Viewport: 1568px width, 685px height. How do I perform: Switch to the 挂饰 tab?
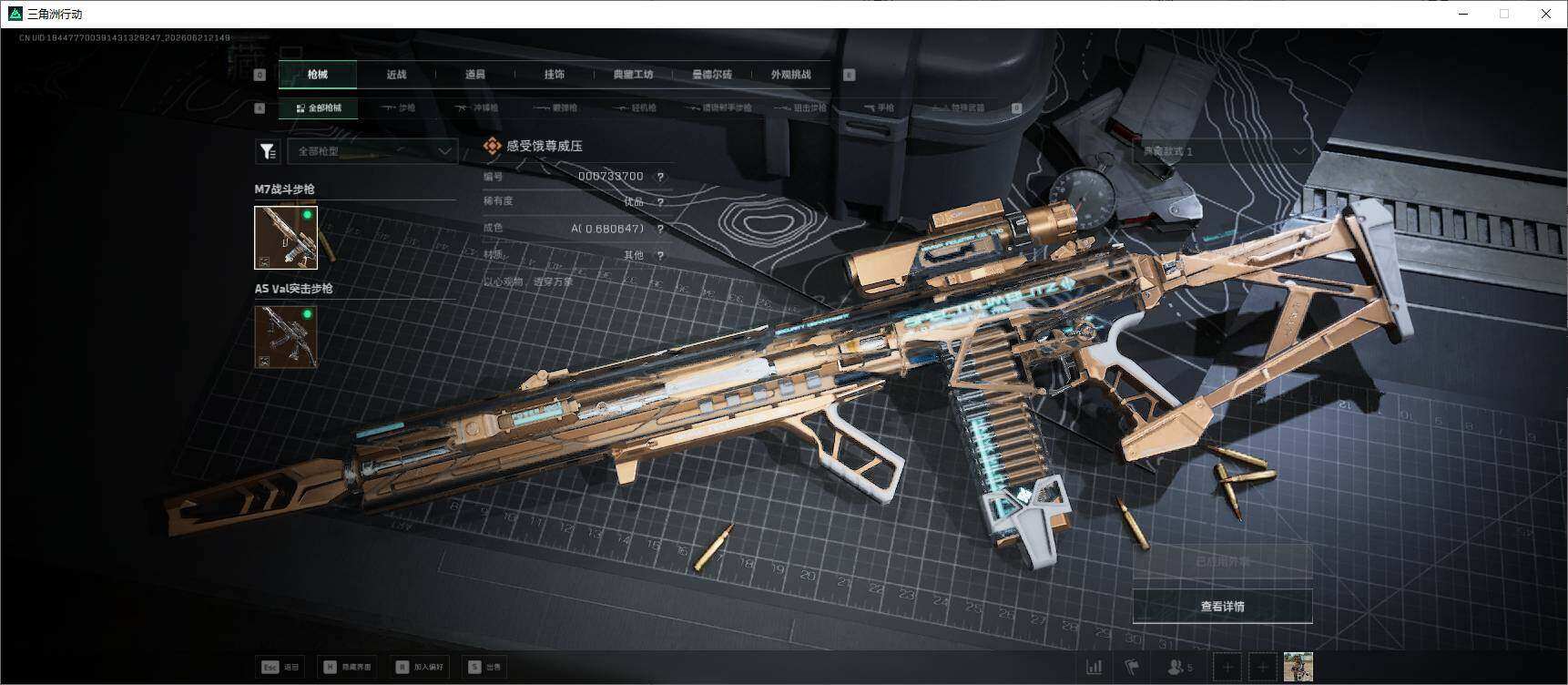[x=554, y=75]
